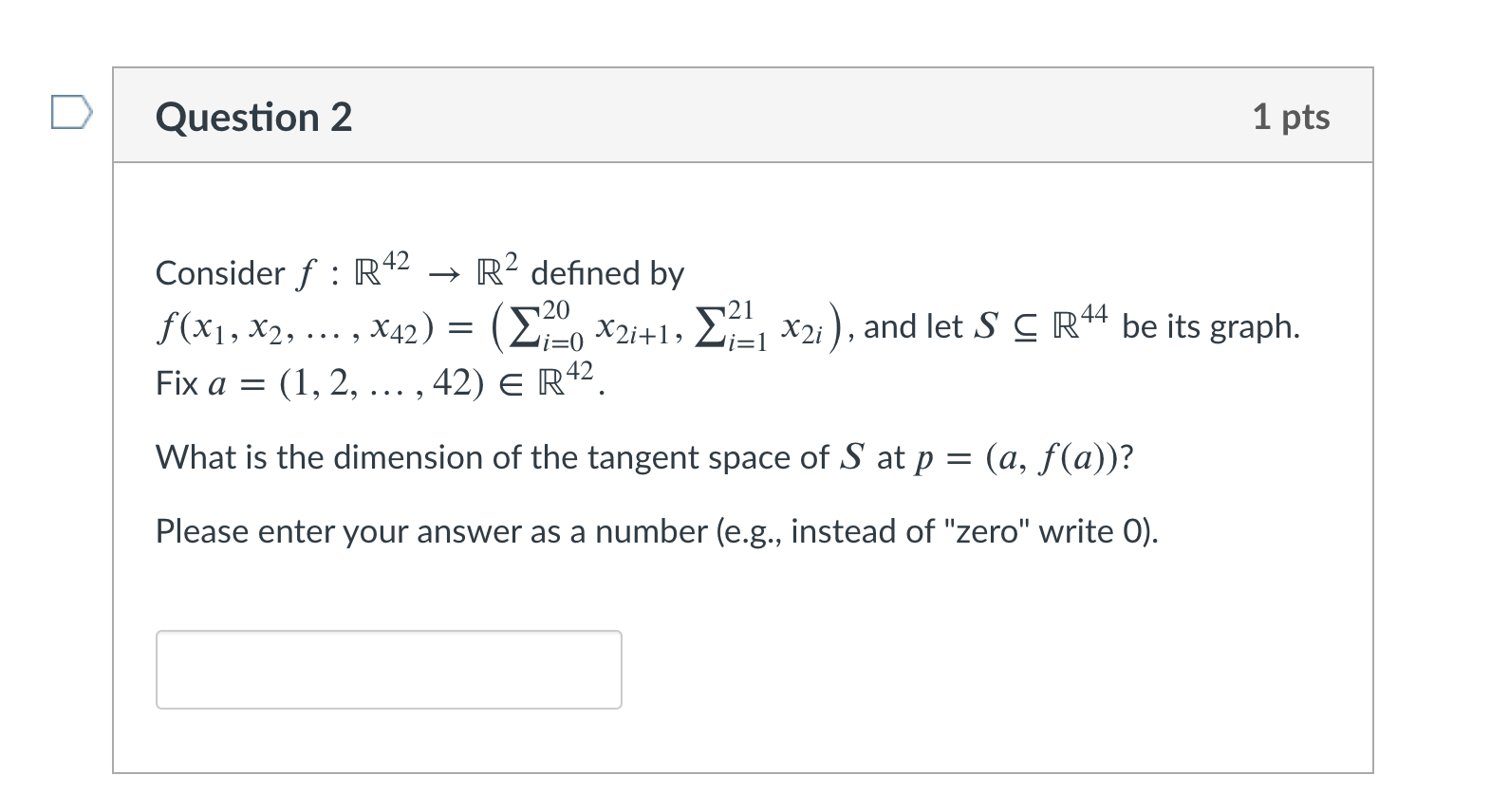Image resolution: width=1490 pixels, height=812 pixels.
Task: Click the question border frame
Action: click(116, 427)
